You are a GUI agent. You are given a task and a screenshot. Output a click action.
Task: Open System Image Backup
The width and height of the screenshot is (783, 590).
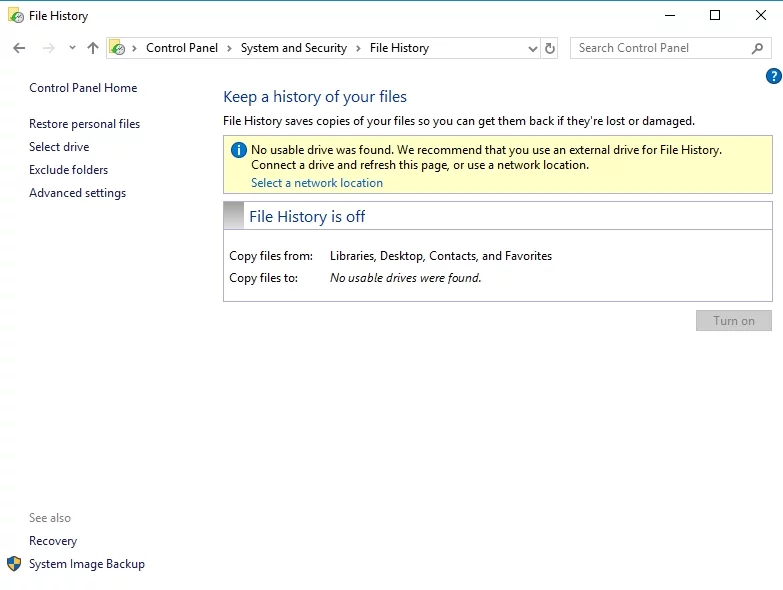pos(86,564)
